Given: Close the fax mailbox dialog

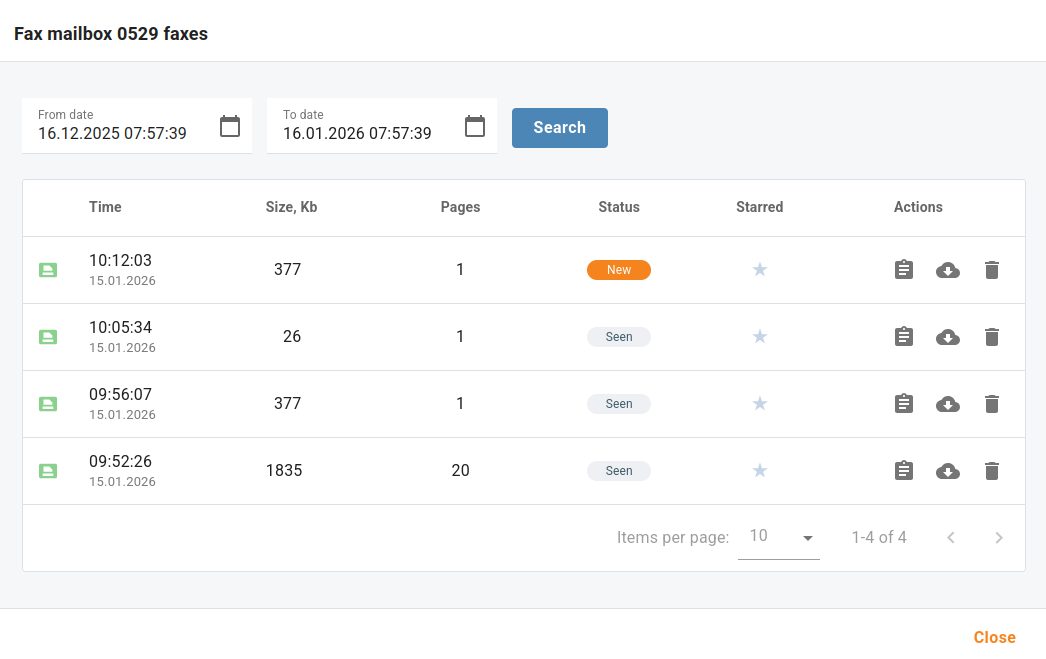Looking at the screenshot, I should coord(994,637).
